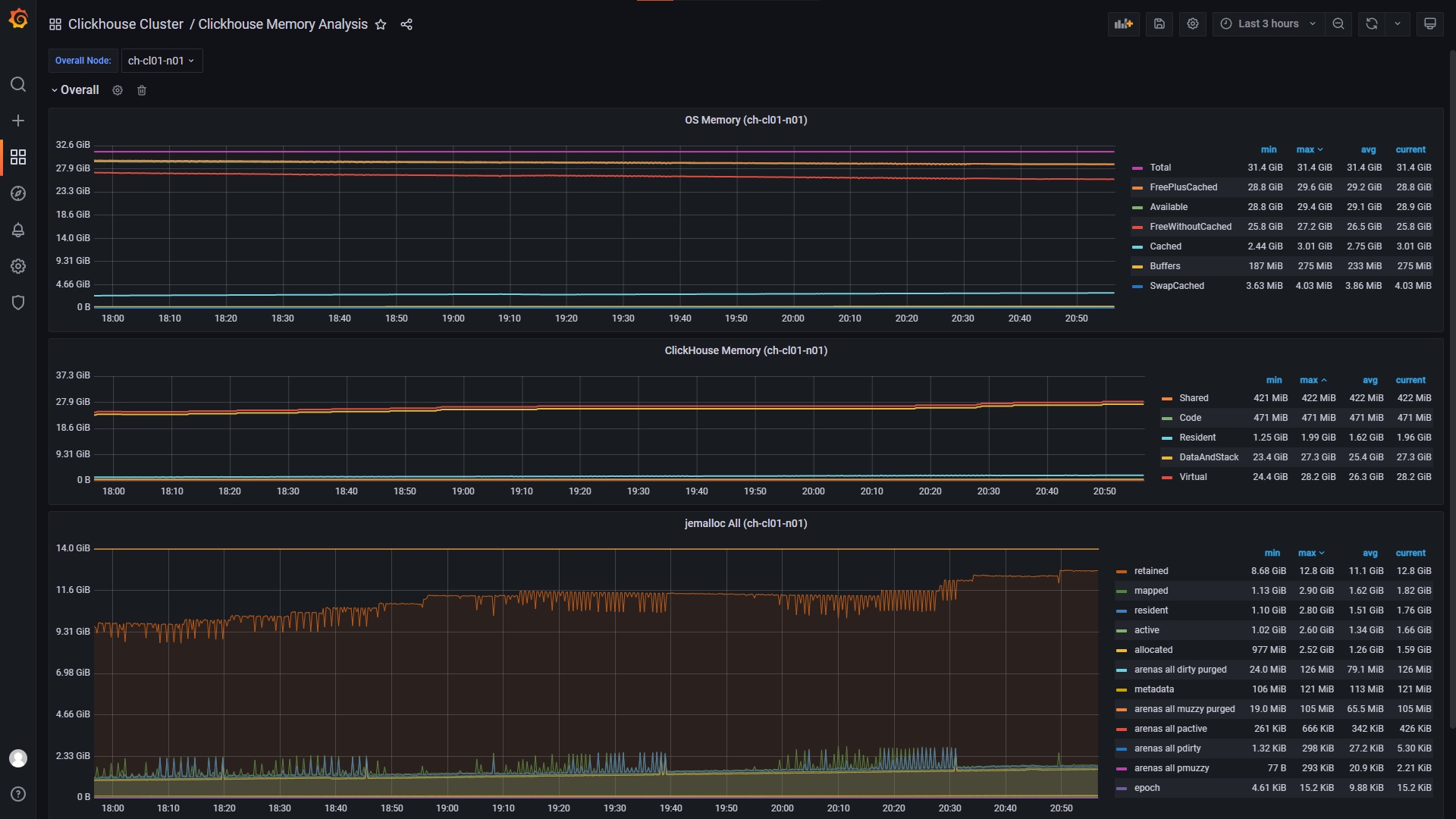1456x819 pixels.
Task: Refresh the dashboard
Action: [1372, 24]
